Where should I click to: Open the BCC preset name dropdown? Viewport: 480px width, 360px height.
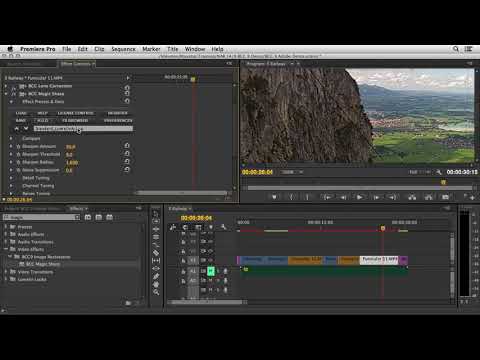83,129
